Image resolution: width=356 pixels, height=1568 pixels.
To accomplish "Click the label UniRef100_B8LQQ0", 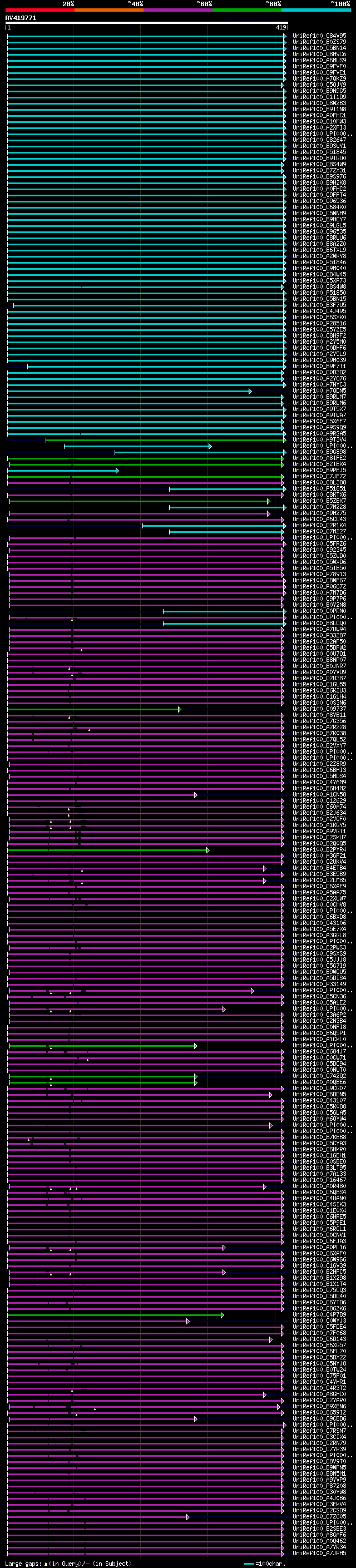I will pyautogui.click(x=319, y=624).
